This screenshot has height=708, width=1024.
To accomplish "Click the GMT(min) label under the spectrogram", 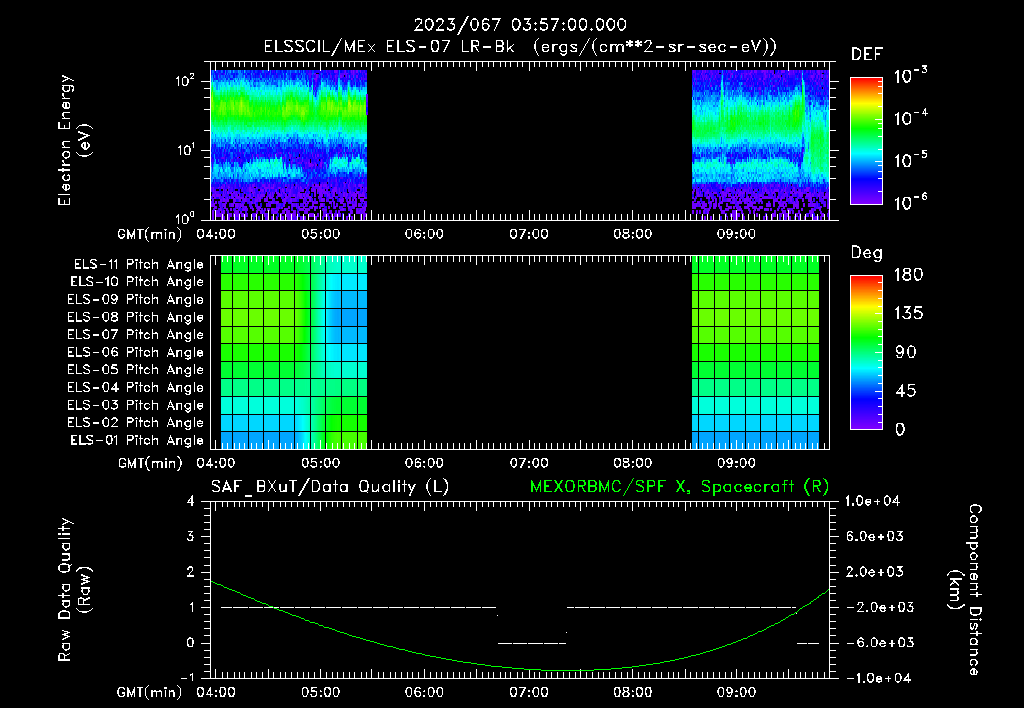I will (150, 234).
